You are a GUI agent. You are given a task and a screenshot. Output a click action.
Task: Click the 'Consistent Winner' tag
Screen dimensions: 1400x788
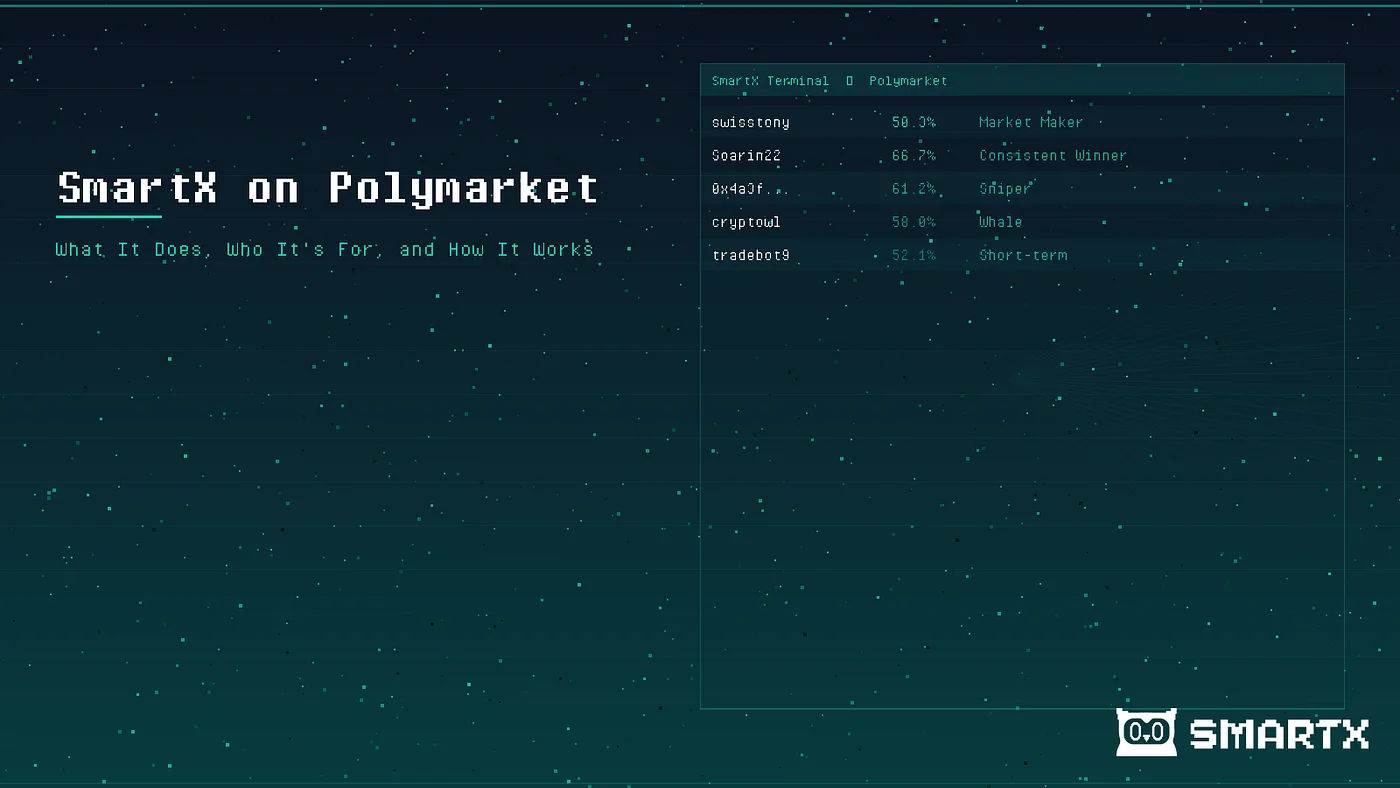(x=1053, y=155)
